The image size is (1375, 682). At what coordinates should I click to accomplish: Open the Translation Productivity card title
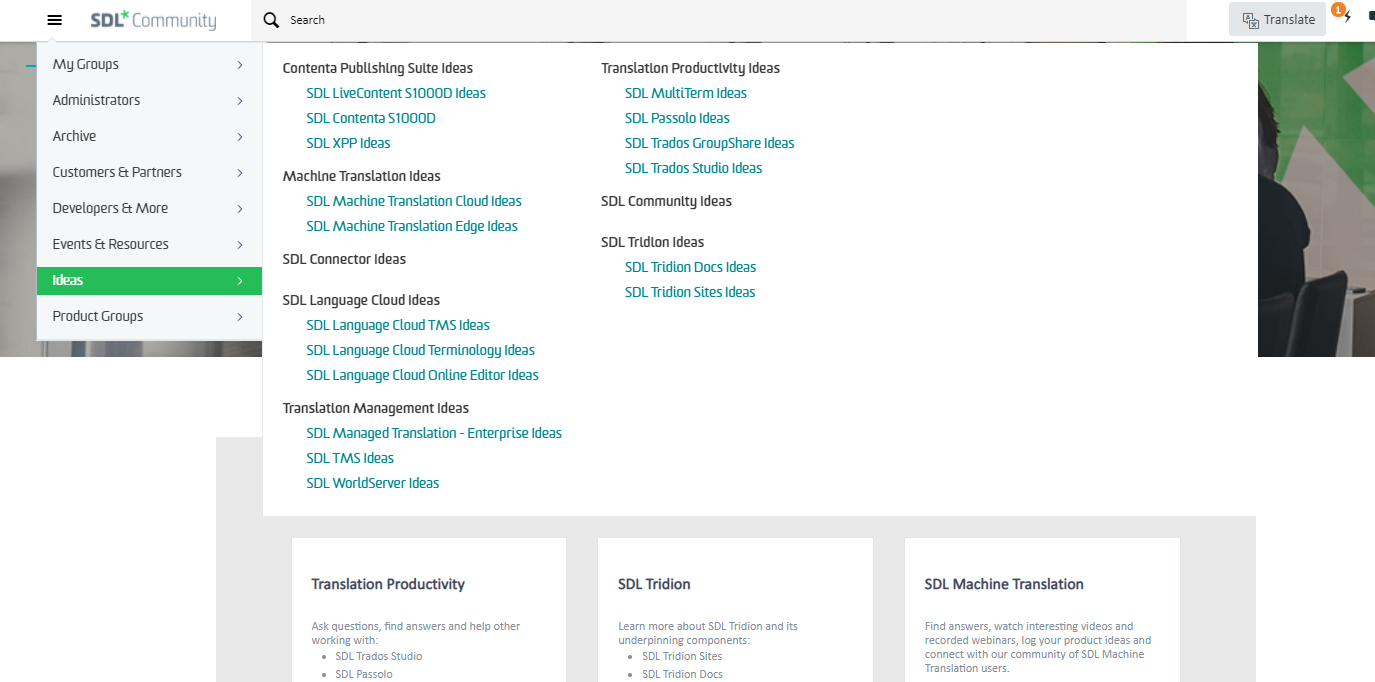(388, 584)
